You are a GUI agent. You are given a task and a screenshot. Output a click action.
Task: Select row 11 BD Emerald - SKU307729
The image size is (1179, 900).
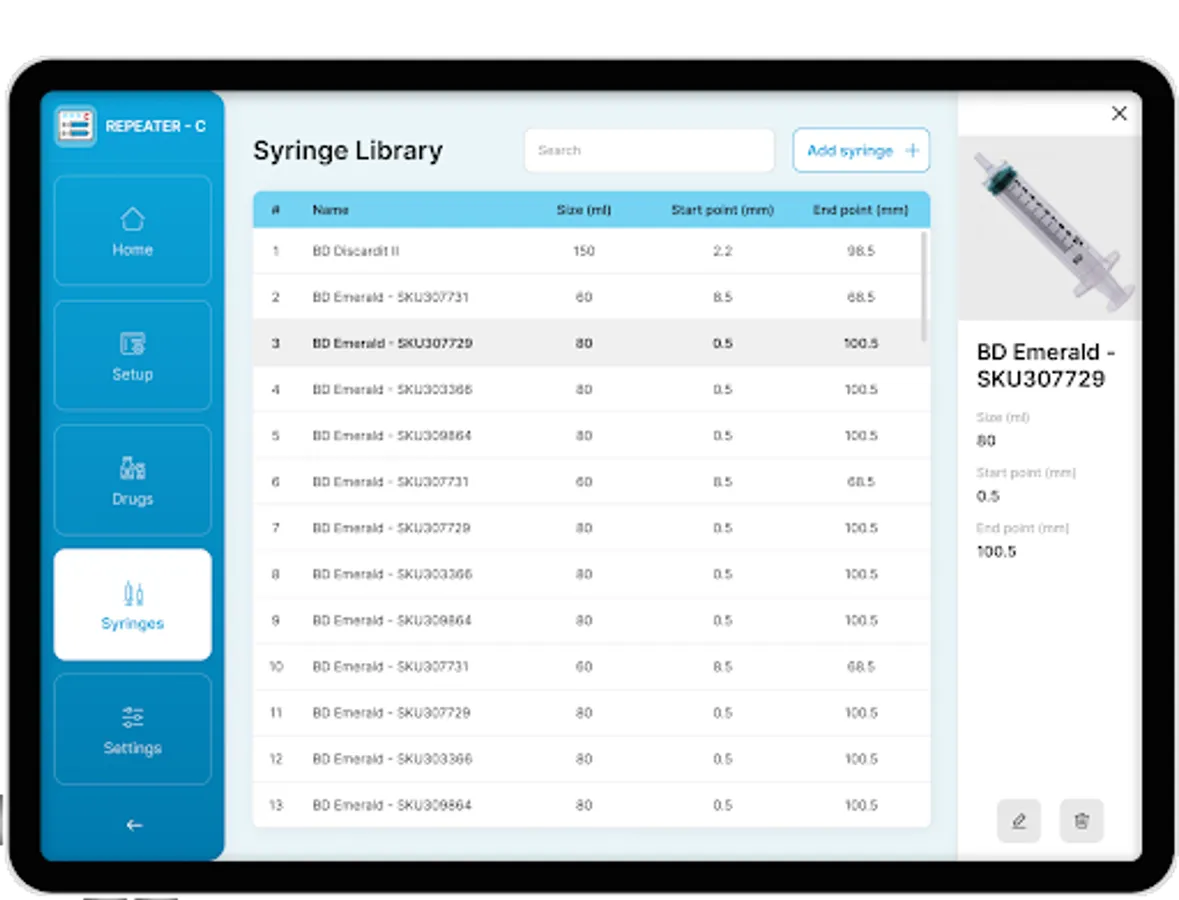(591, 713)
